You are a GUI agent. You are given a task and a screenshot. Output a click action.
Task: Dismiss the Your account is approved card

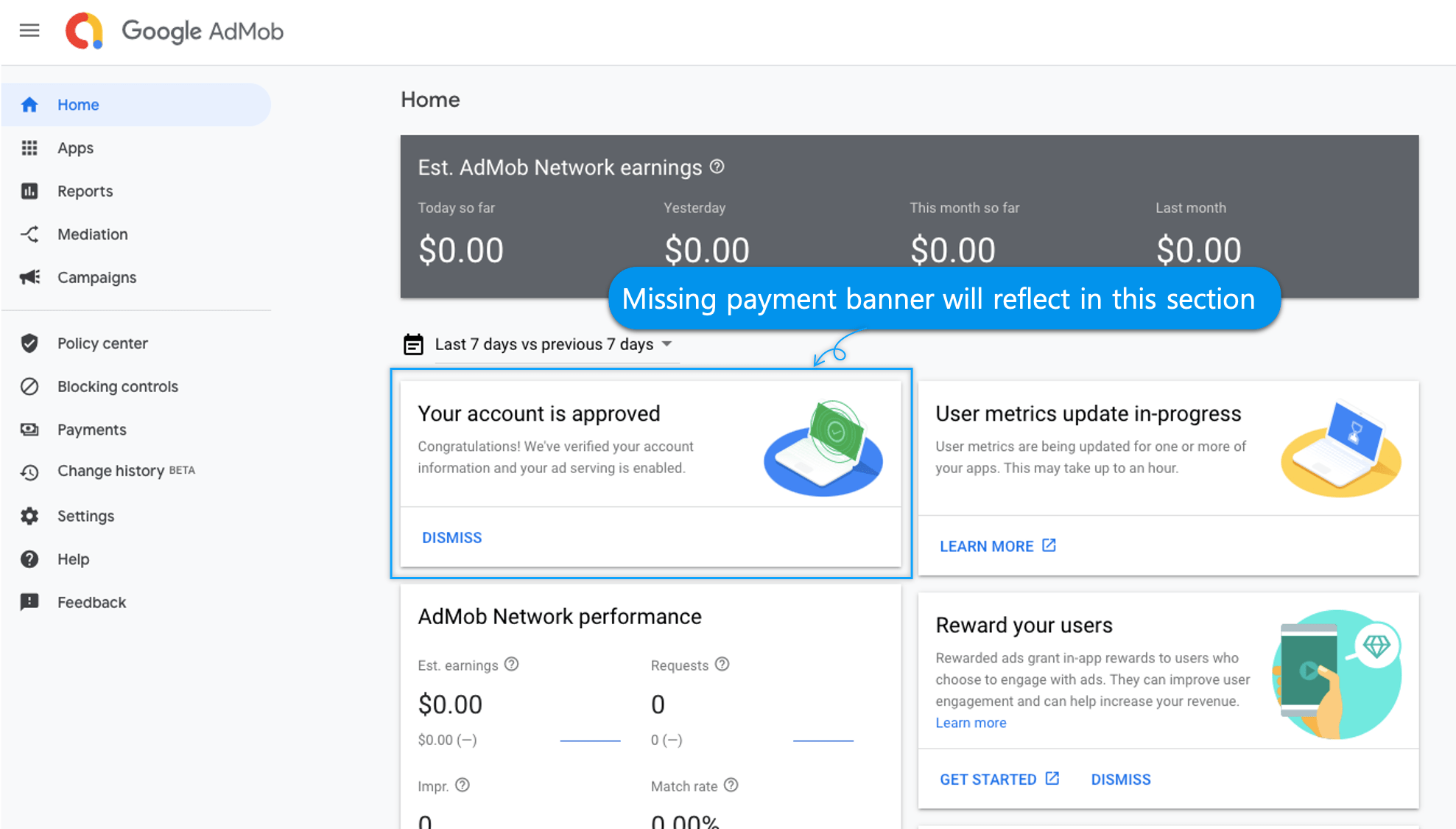[x=451, y=537]
